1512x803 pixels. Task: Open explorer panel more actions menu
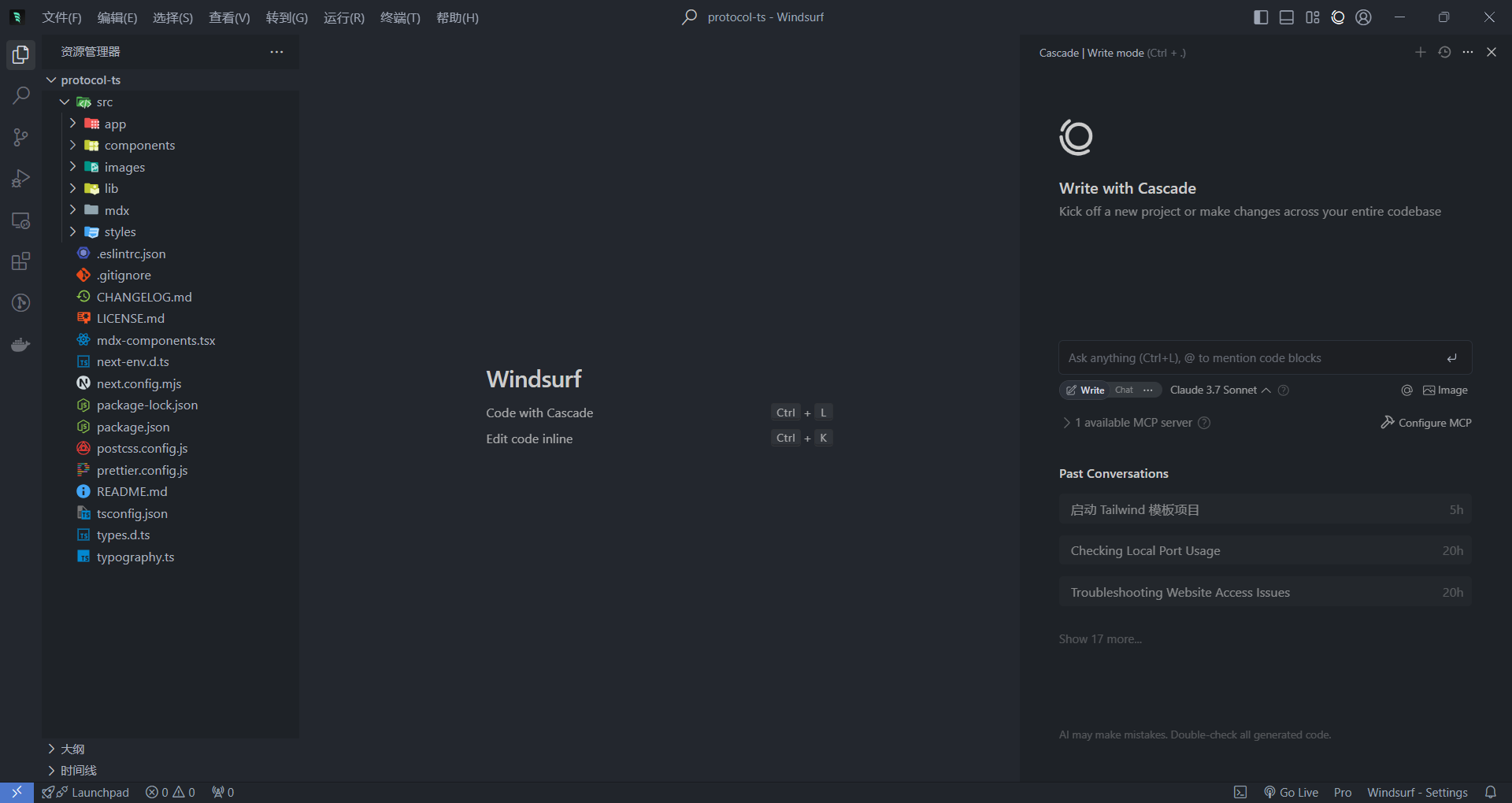(x=276, y=52)
